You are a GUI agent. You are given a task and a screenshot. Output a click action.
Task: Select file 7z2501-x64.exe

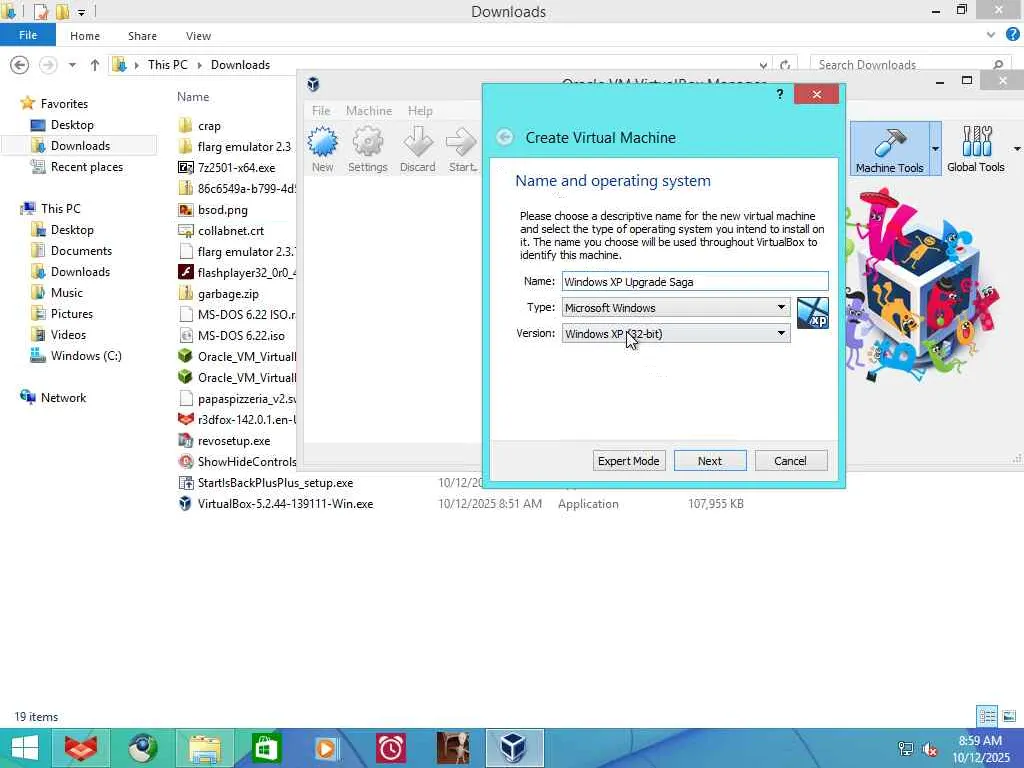tap(236, 167)
